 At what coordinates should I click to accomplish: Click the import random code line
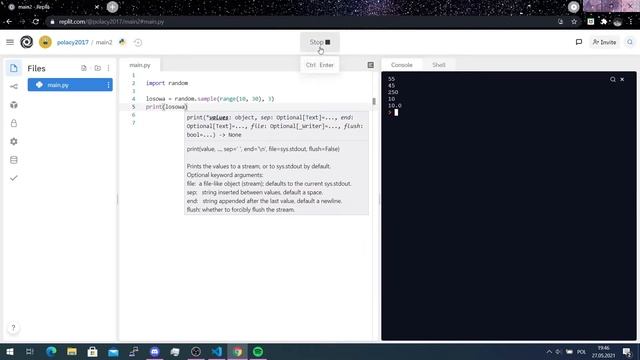pyautogui.click(x=167, y=83)
